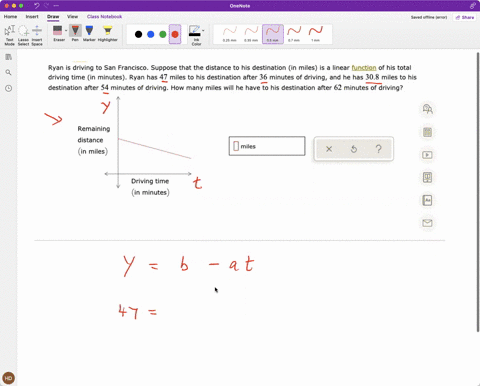480x386 pixels.
Task: Open the Draw ribbon tab
Action: (x=53, y=17)
